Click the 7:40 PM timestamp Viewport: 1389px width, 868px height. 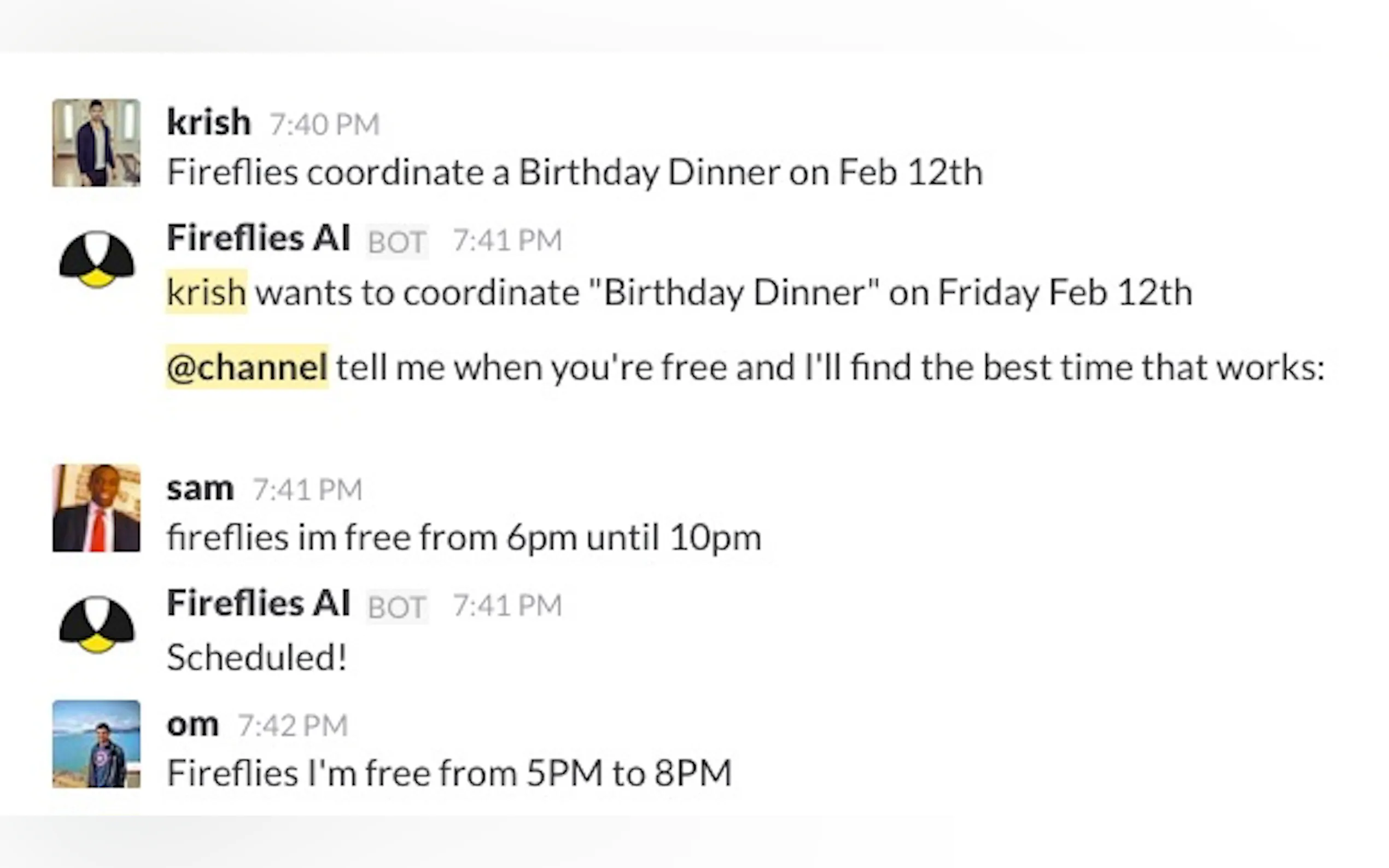coord(324,124)
